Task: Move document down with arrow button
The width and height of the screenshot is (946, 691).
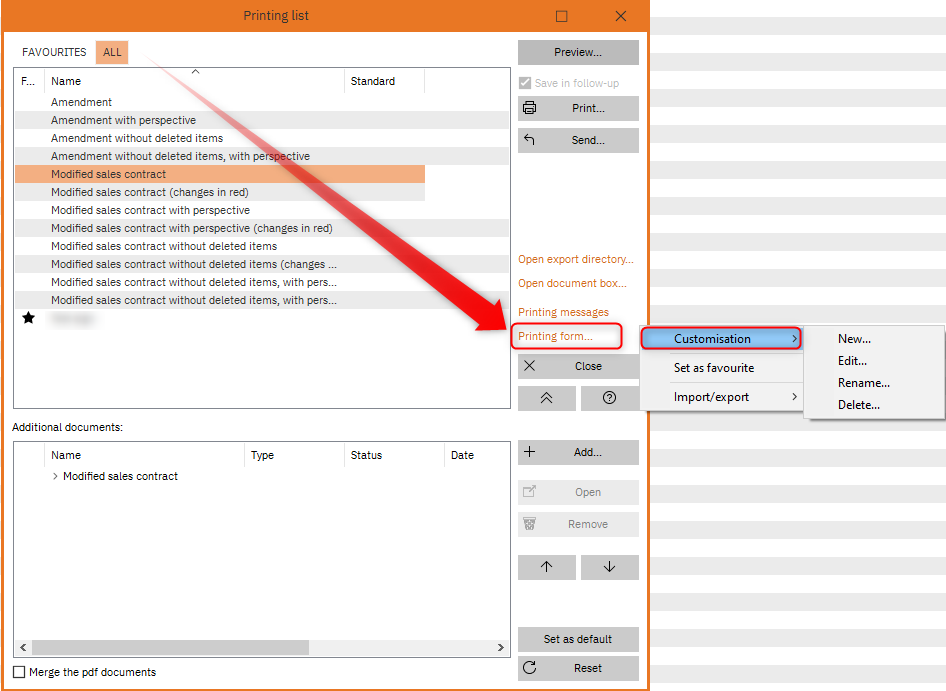Action: click(x=609, y=567)
